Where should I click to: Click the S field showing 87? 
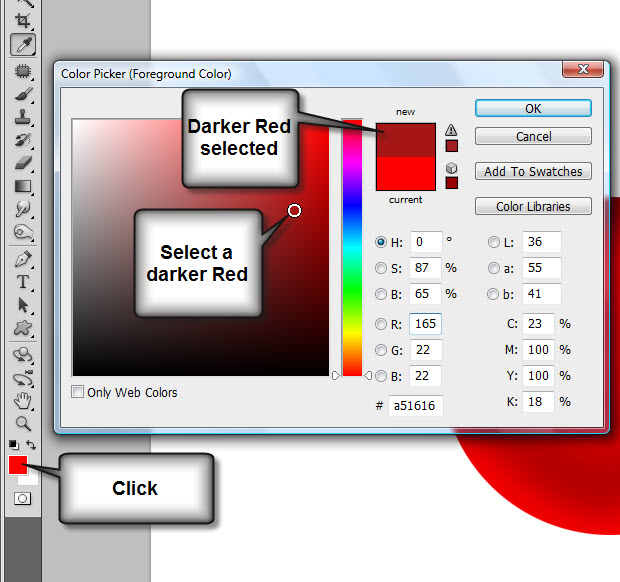tap(425, 268)
